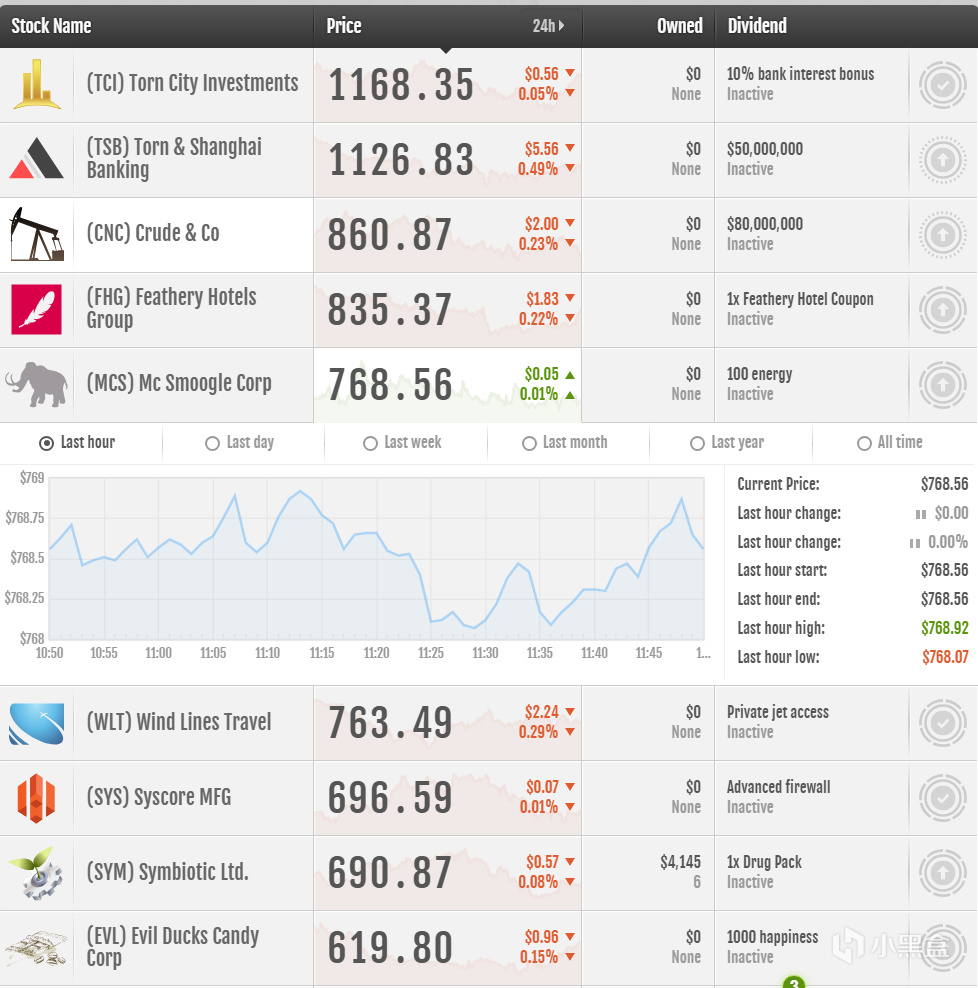Click the Torn City Investments gold bars logo
This screenshot has width=978, height=988.
pos(37,85)
